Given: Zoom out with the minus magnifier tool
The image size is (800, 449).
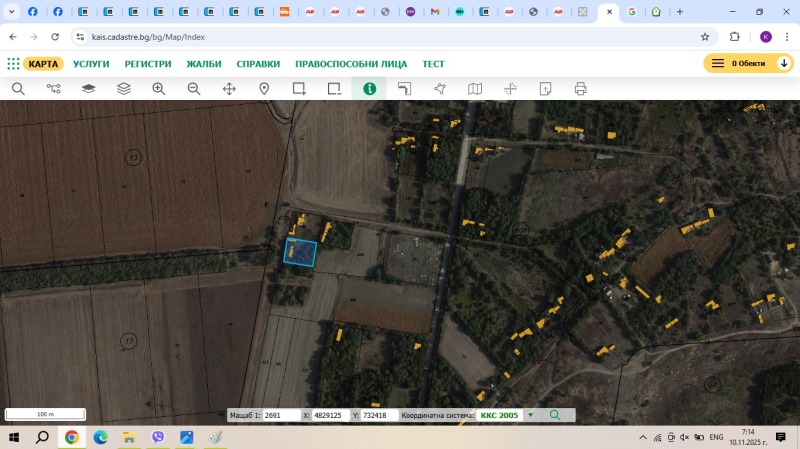Looking at the screenshot, I should point(194,89).
